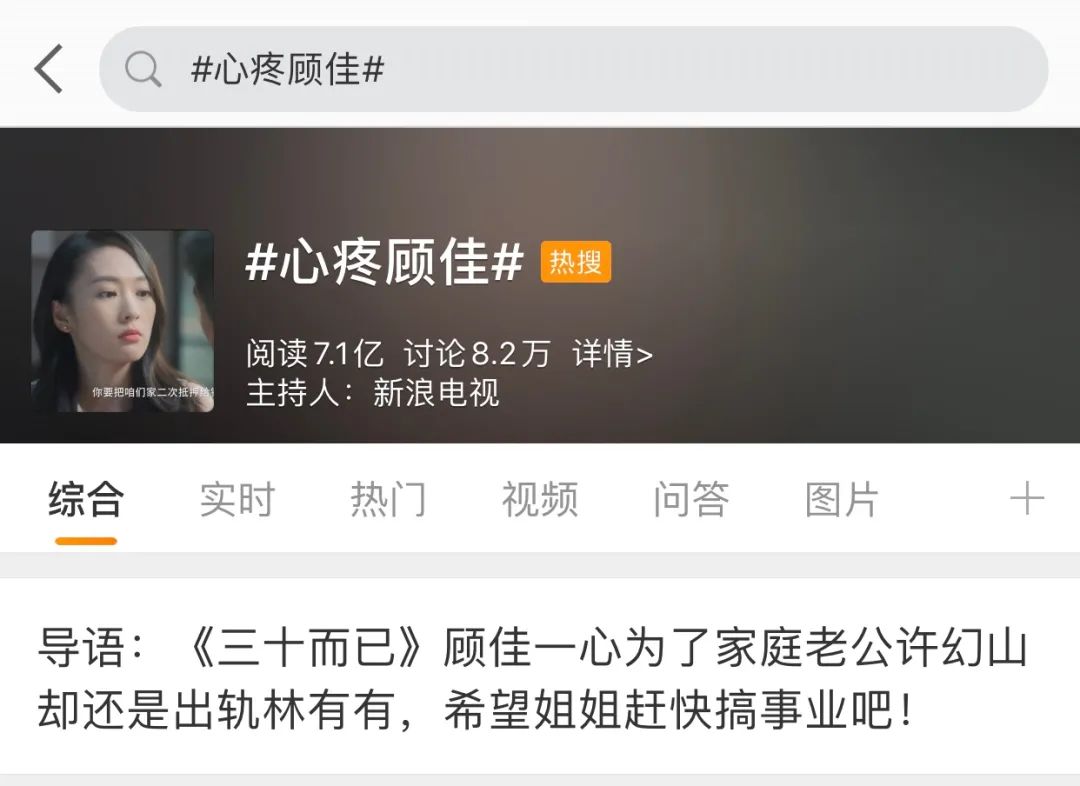Show the 图片 tab
Viewport: 1080px width, 786px height.
pos(842,499)
